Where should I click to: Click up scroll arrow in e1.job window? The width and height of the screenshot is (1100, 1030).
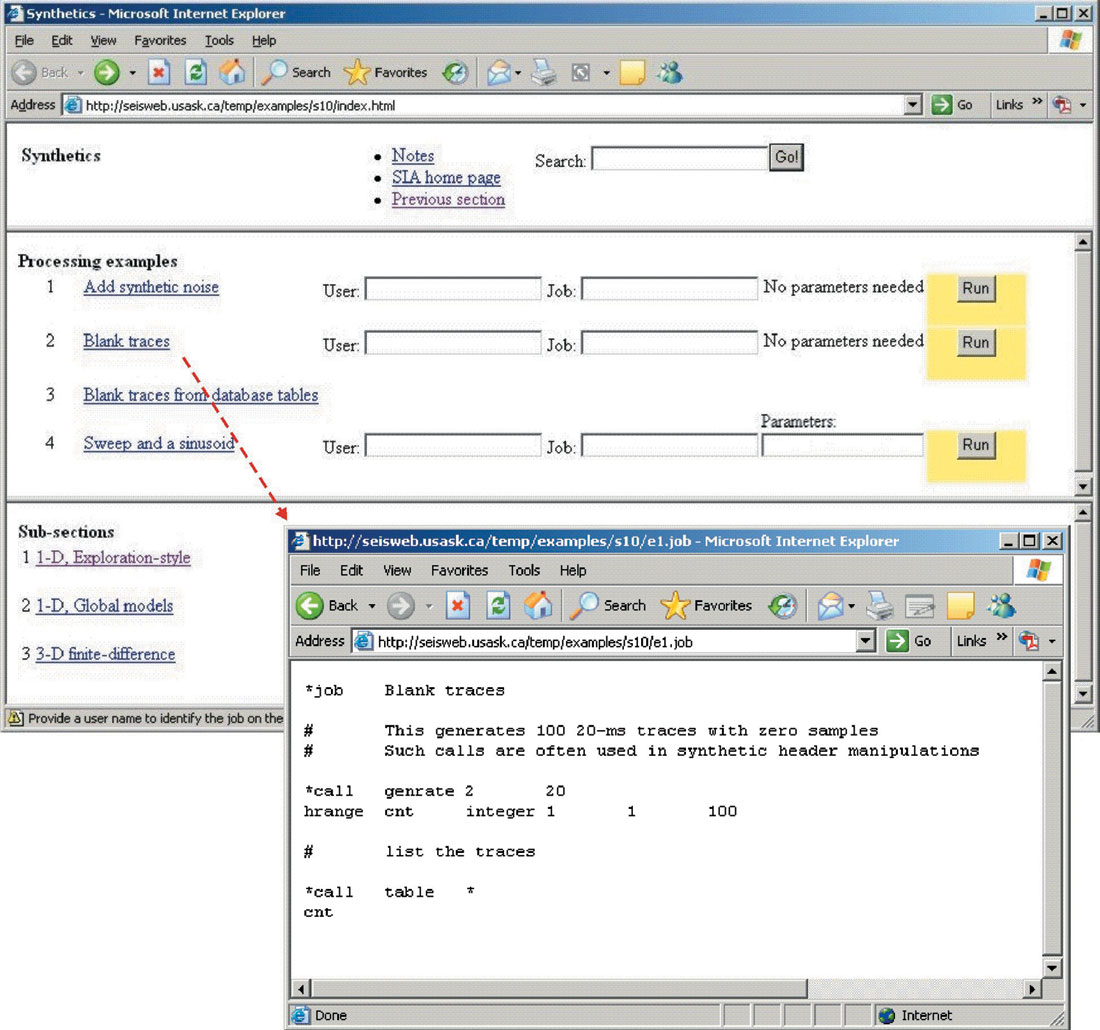(1052, 672)
